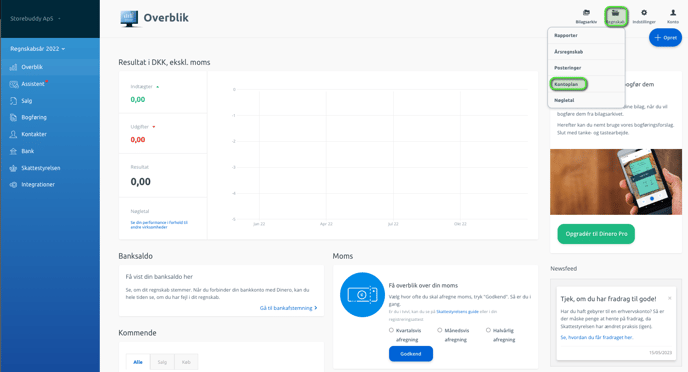The height and width of the screenshot is (372, 688).
Task: Open the Konto user icon
Action: coord(673,16)
